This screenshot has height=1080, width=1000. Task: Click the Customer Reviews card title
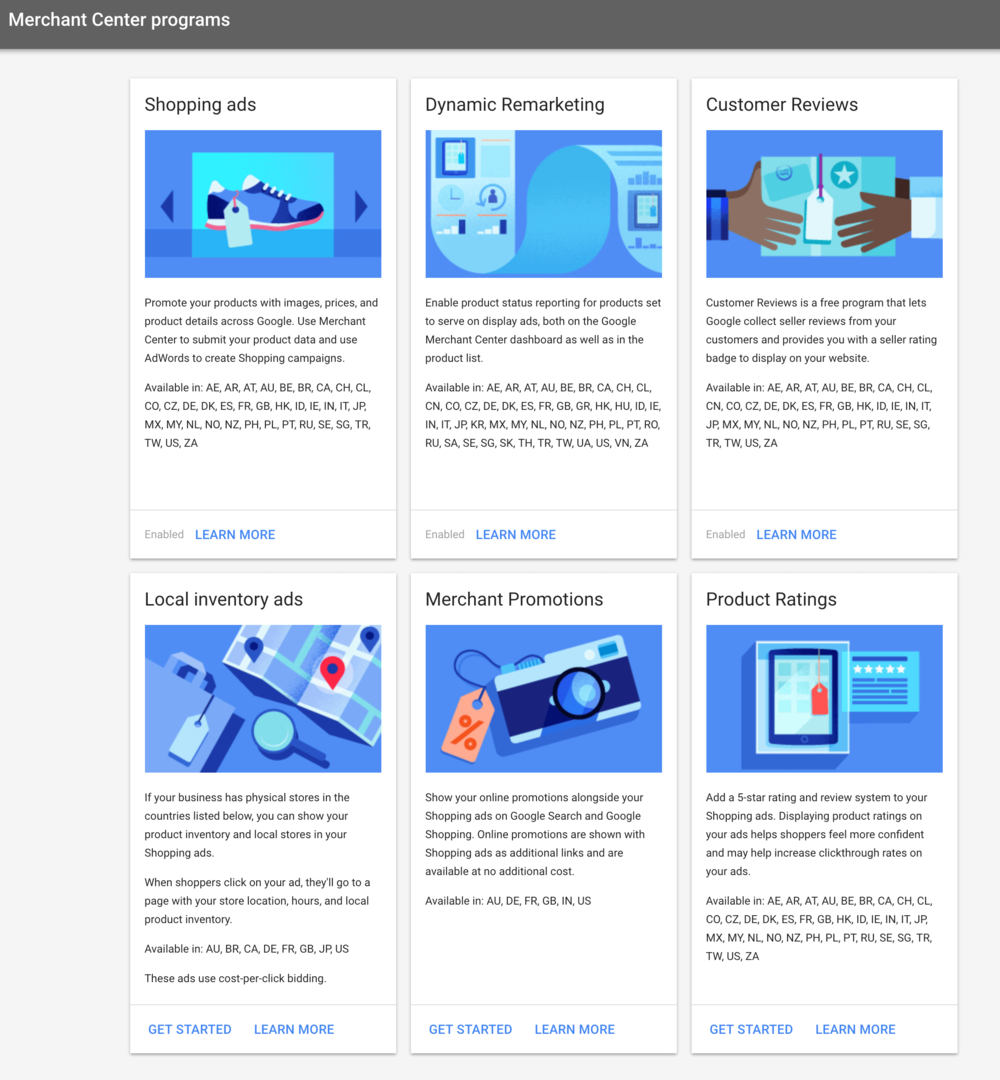click(x=782, y=105)
